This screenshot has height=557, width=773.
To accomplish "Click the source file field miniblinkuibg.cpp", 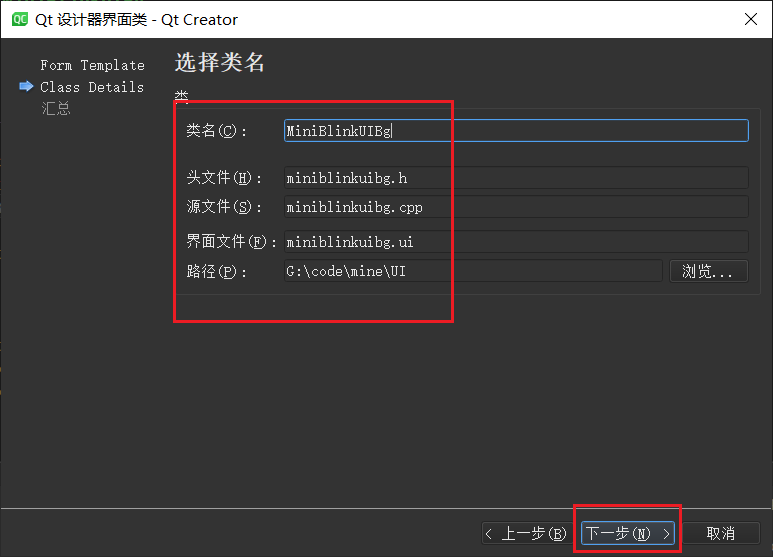I will coord(516,207).
